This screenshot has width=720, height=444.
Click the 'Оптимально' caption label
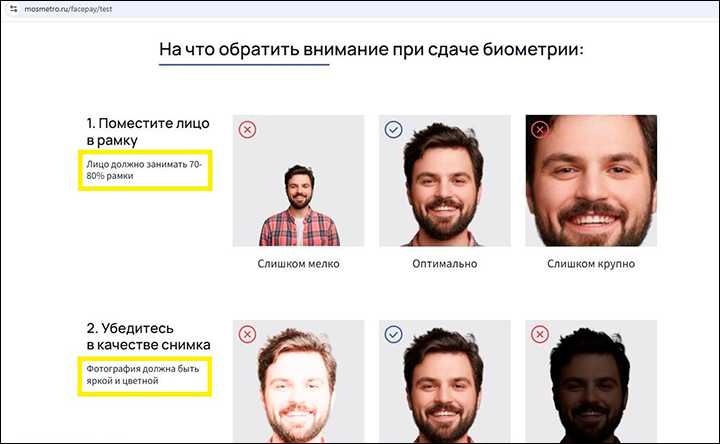444,264
